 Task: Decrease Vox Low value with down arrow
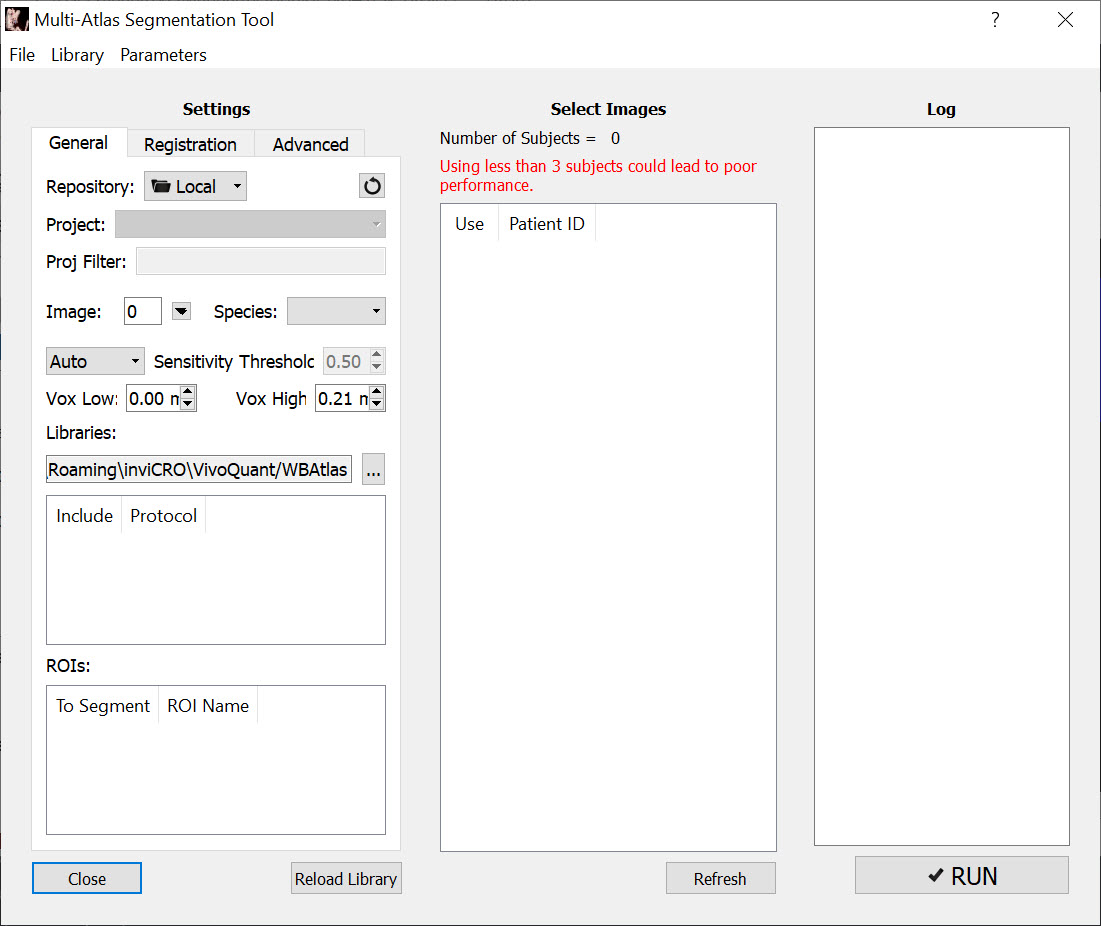point(188,405)
